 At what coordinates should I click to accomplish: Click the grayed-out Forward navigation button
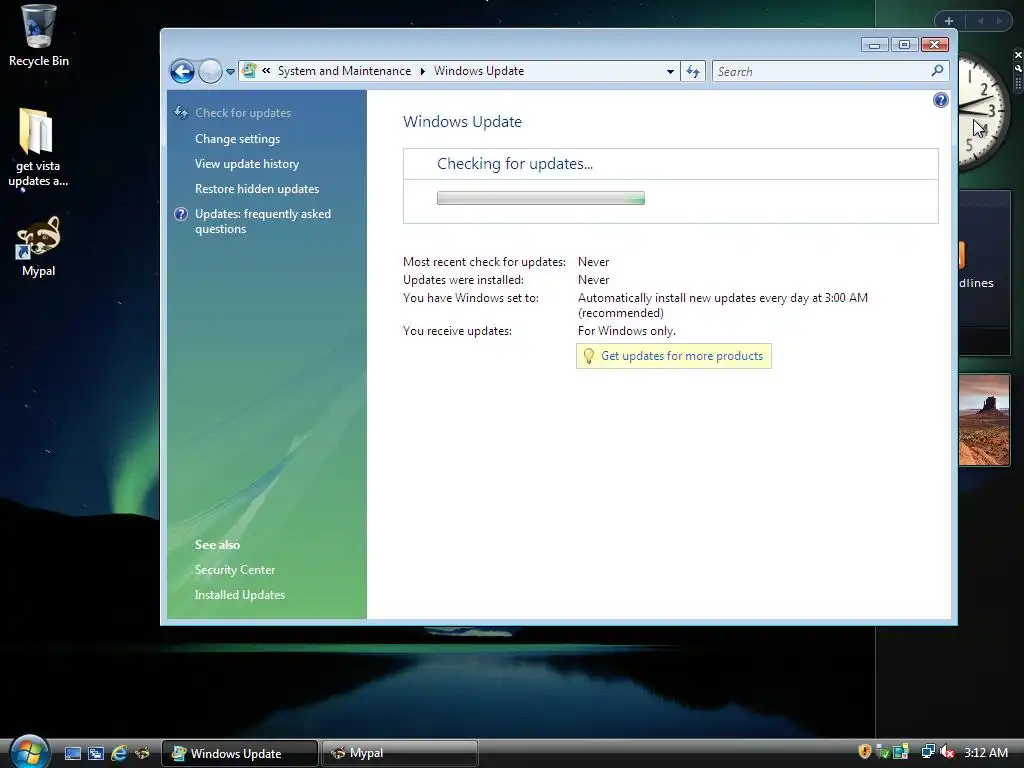point(210,71)
